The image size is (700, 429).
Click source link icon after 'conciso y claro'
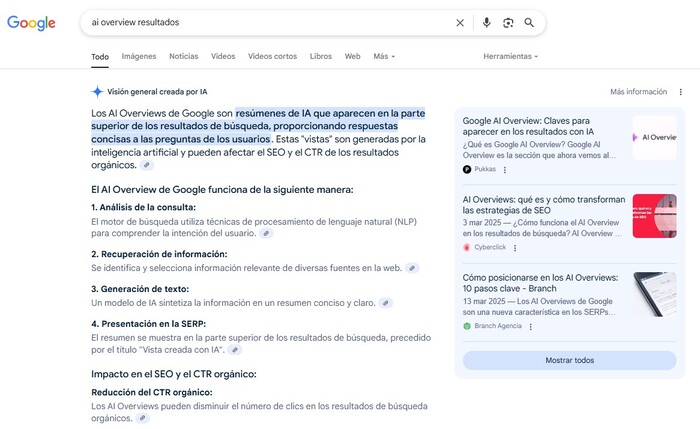click(x=386, y=303)
